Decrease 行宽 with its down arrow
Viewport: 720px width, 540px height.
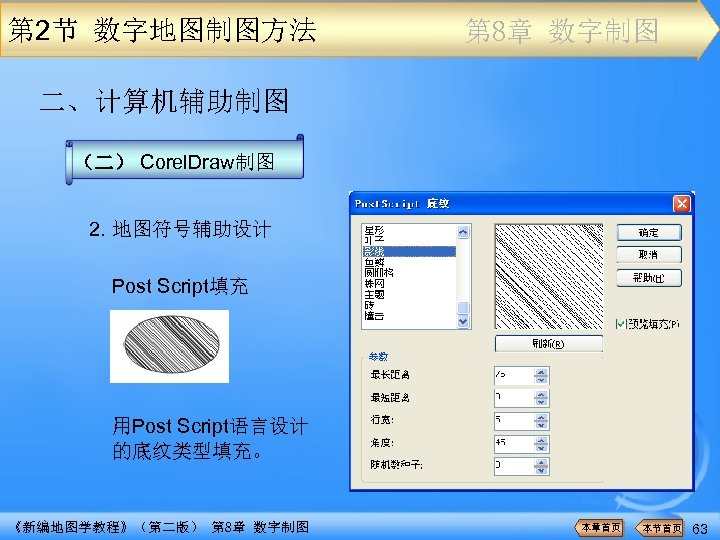[x=541, y=425]
